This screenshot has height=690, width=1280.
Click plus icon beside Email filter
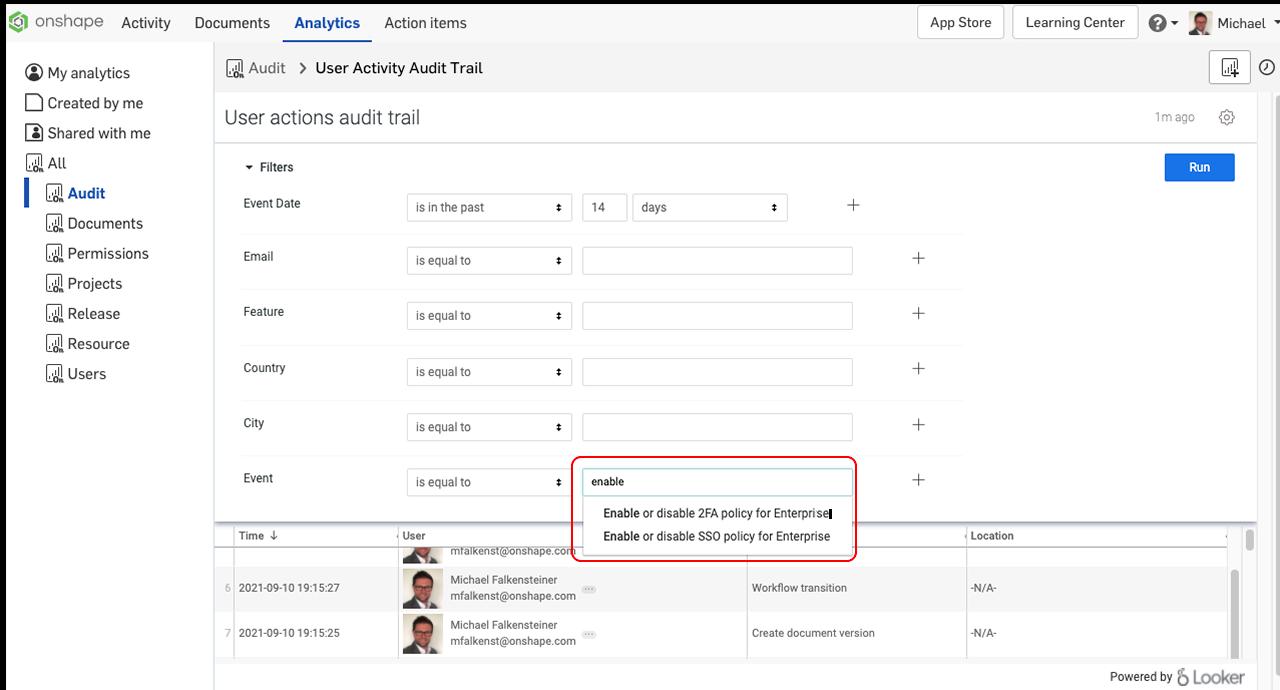pyautogui.click(x=918, y=258)
